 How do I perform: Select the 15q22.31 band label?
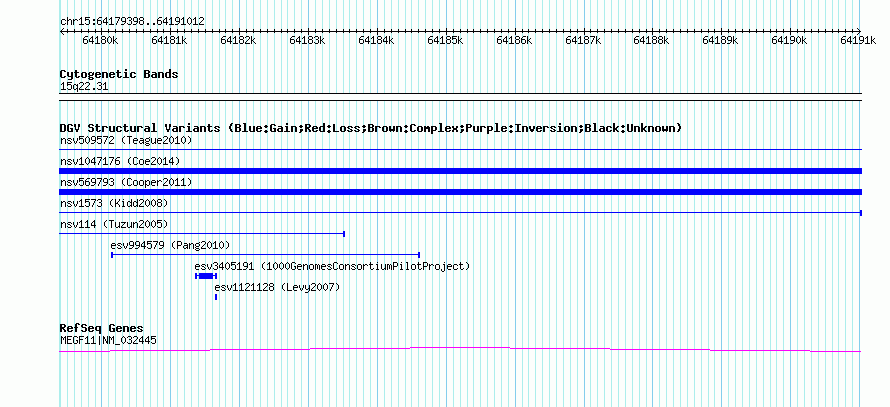(84, 87)
